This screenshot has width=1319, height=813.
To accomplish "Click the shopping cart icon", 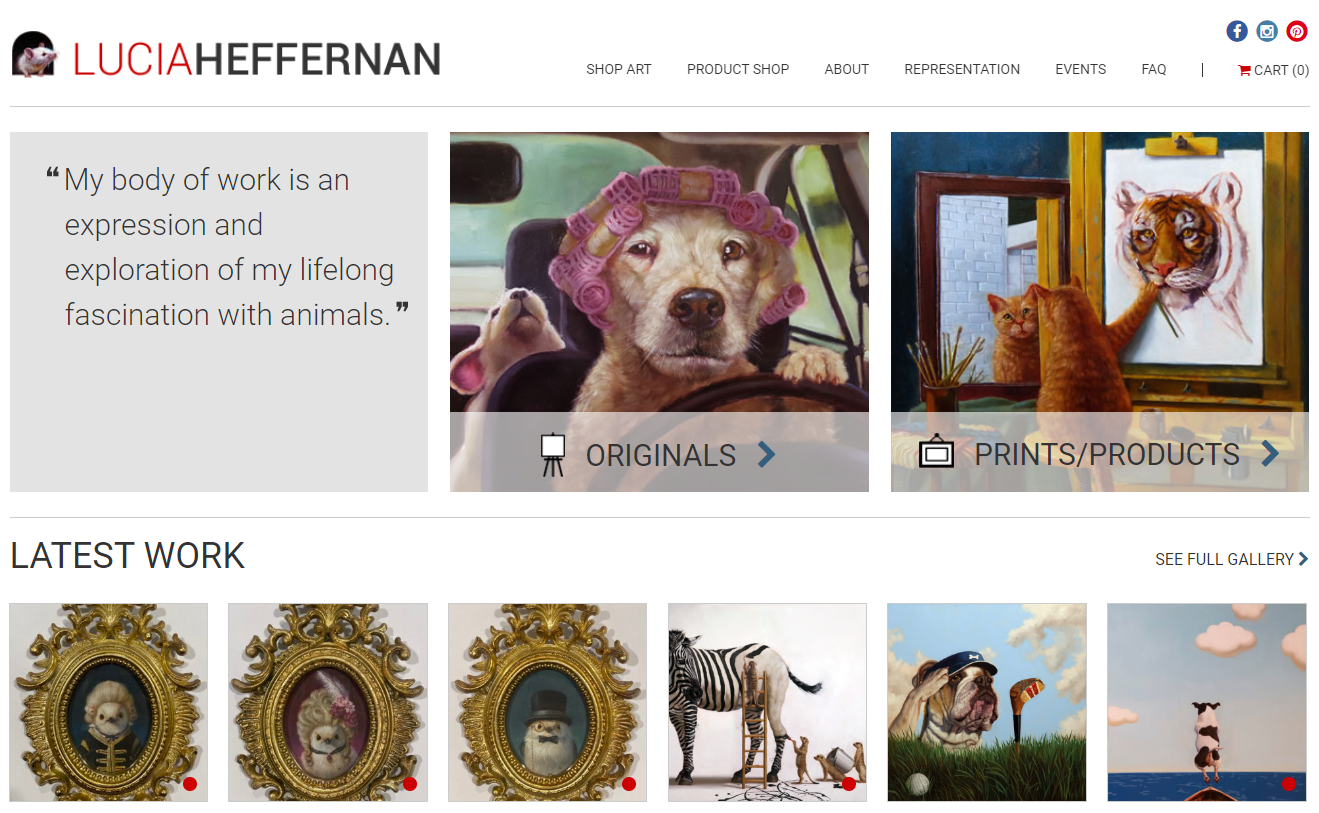I will click(x=1244, y=70).
